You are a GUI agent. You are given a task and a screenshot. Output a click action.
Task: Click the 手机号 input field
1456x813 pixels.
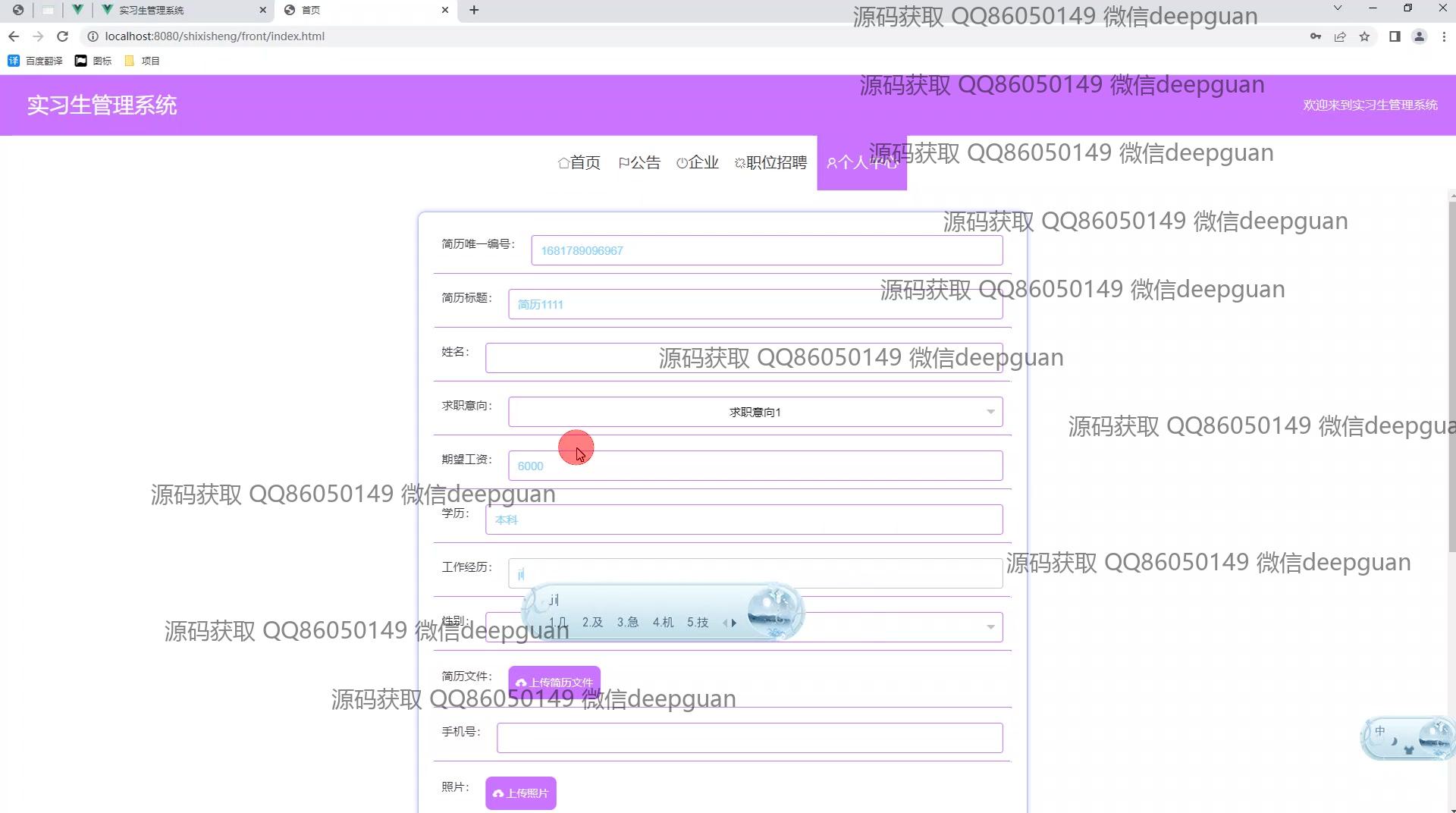749,738
